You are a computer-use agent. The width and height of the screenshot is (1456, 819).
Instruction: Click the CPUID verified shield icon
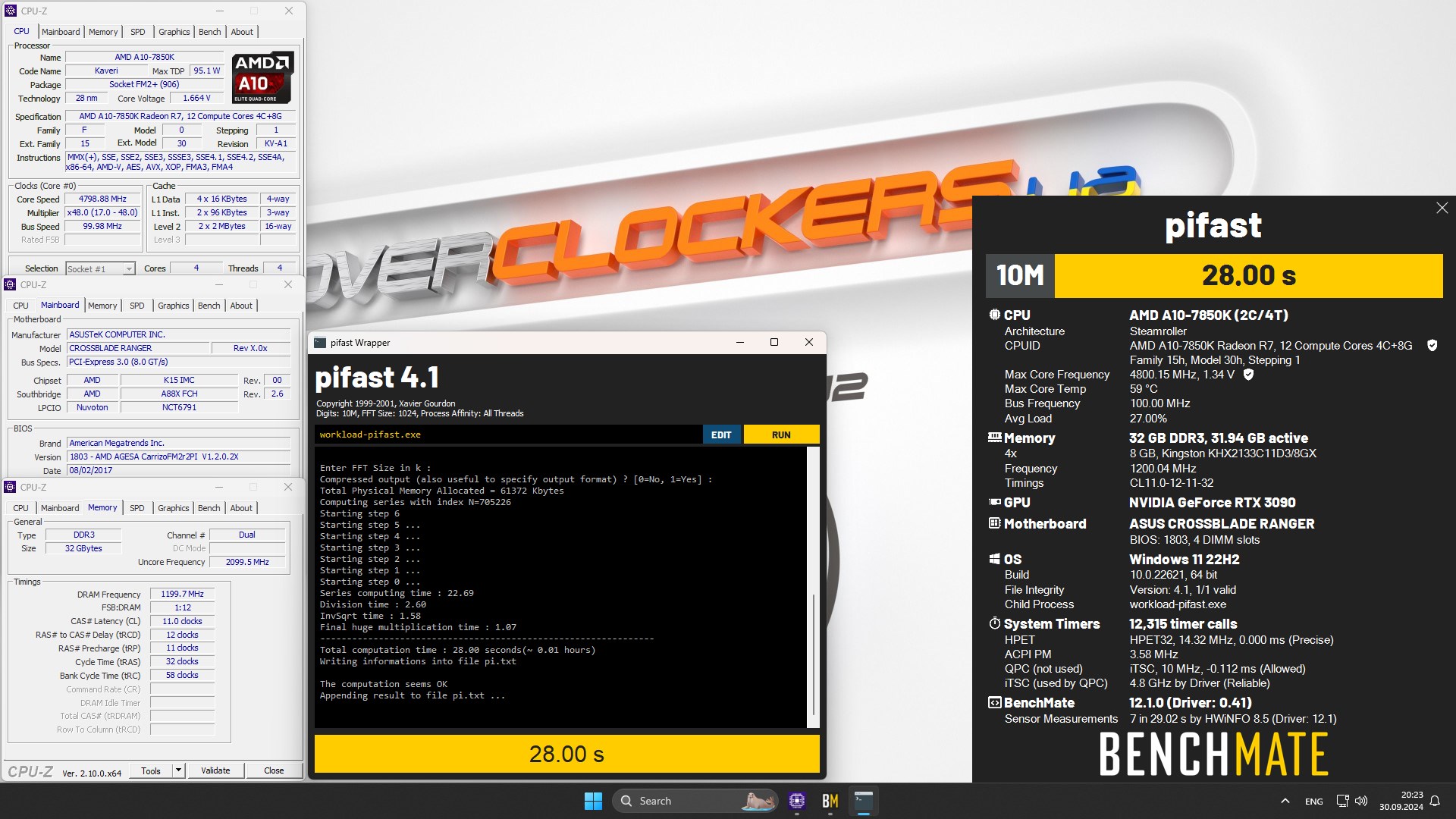tap(1432, 345)
